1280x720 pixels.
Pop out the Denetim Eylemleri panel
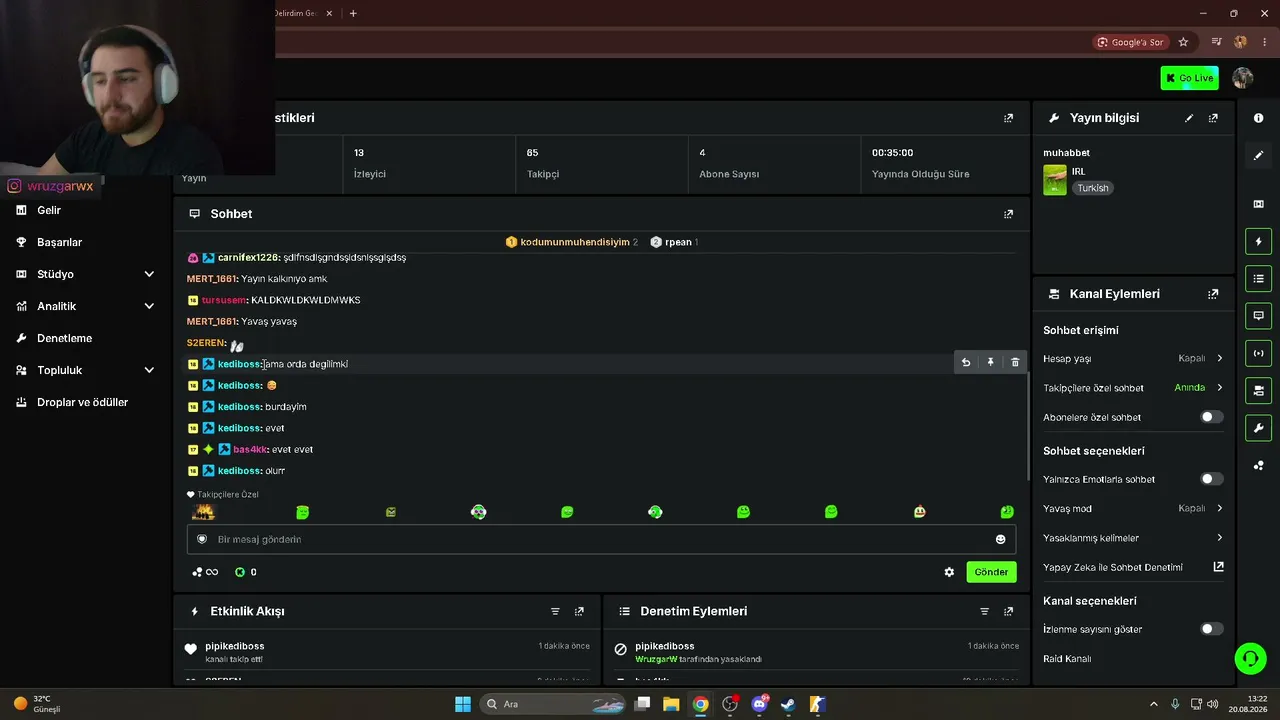tap(1008, 611)
